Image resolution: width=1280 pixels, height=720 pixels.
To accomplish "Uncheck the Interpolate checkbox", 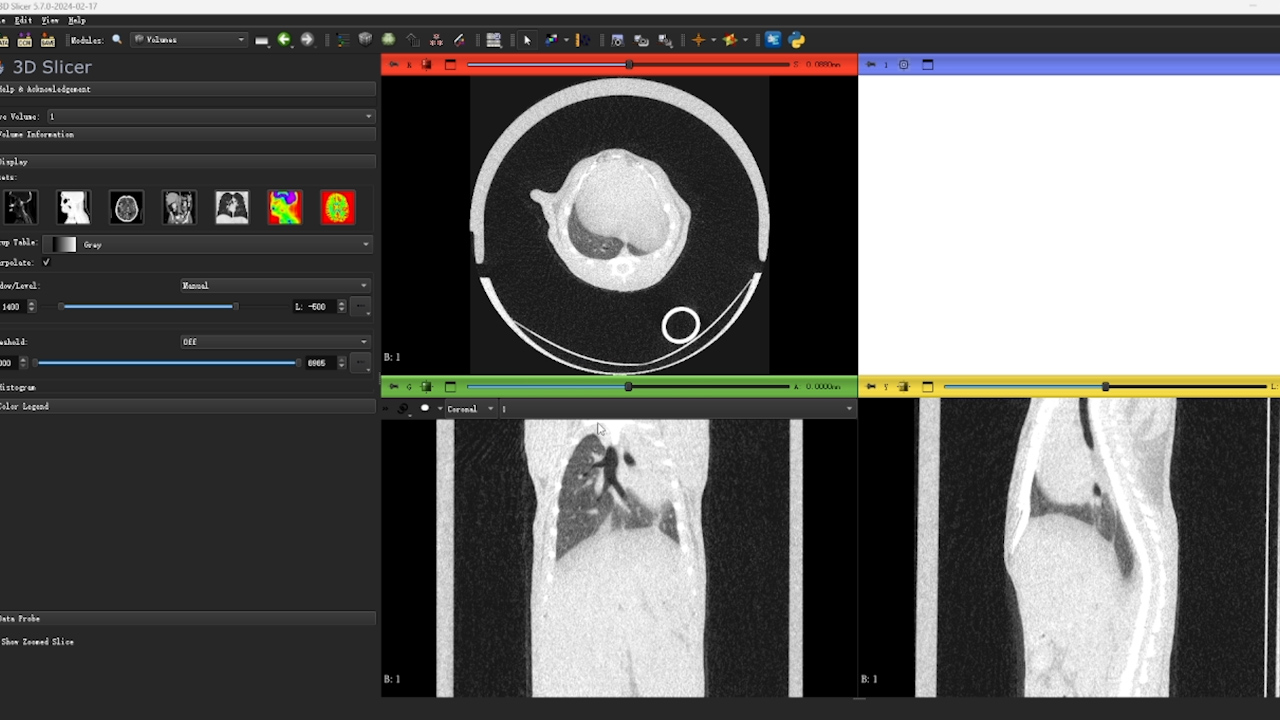I will 46,262.
